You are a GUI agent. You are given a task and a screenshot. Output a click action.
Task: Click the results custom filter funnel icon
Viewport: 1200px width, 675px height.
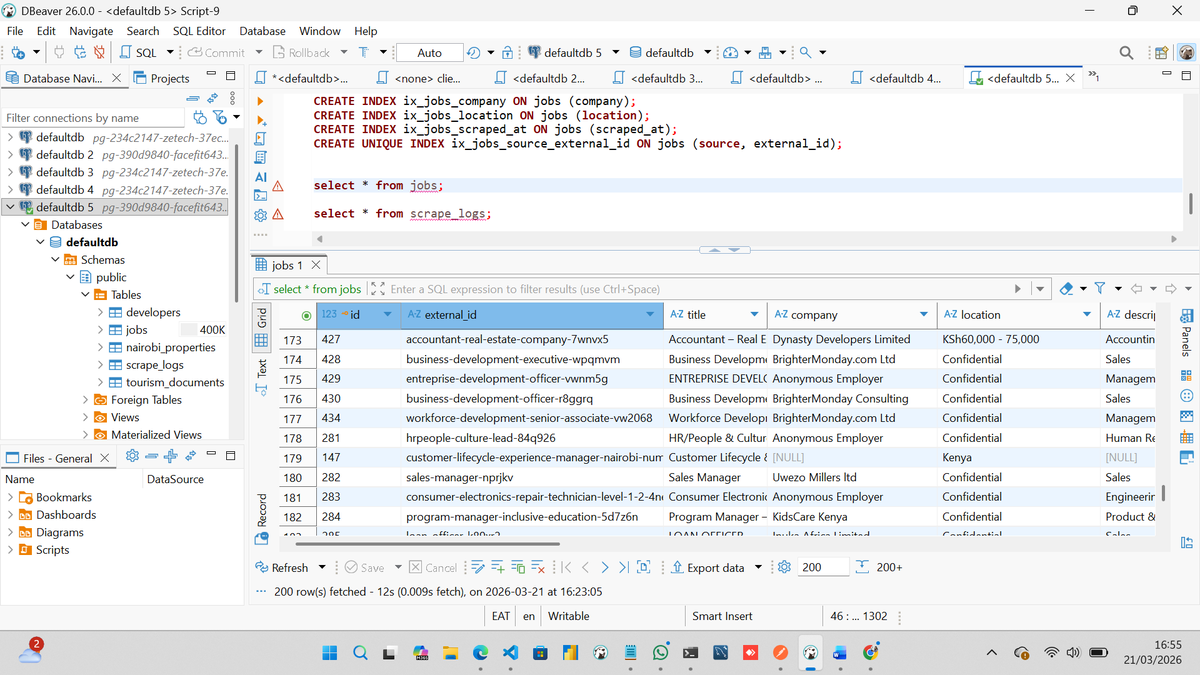tap(1099, 289)
